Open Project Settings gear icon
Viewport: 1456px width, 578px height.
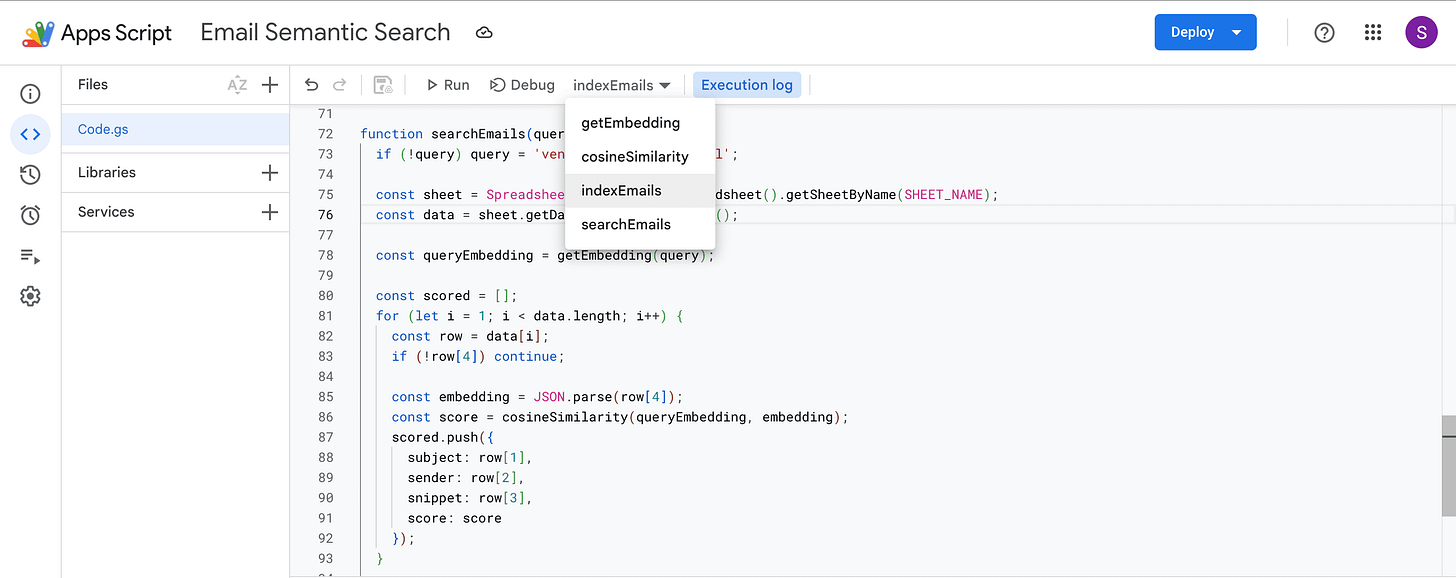point(30,296)
